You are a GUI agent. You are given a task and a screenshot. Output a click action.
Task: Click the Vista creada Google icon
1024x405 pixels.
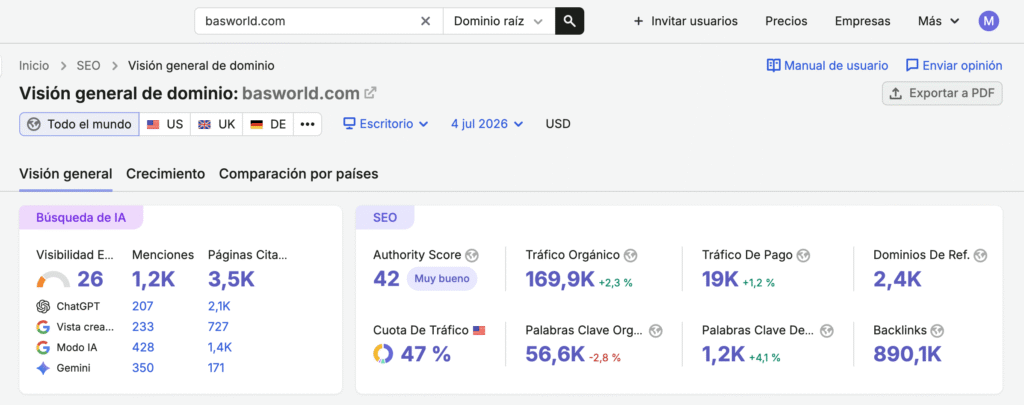[43, 327]
